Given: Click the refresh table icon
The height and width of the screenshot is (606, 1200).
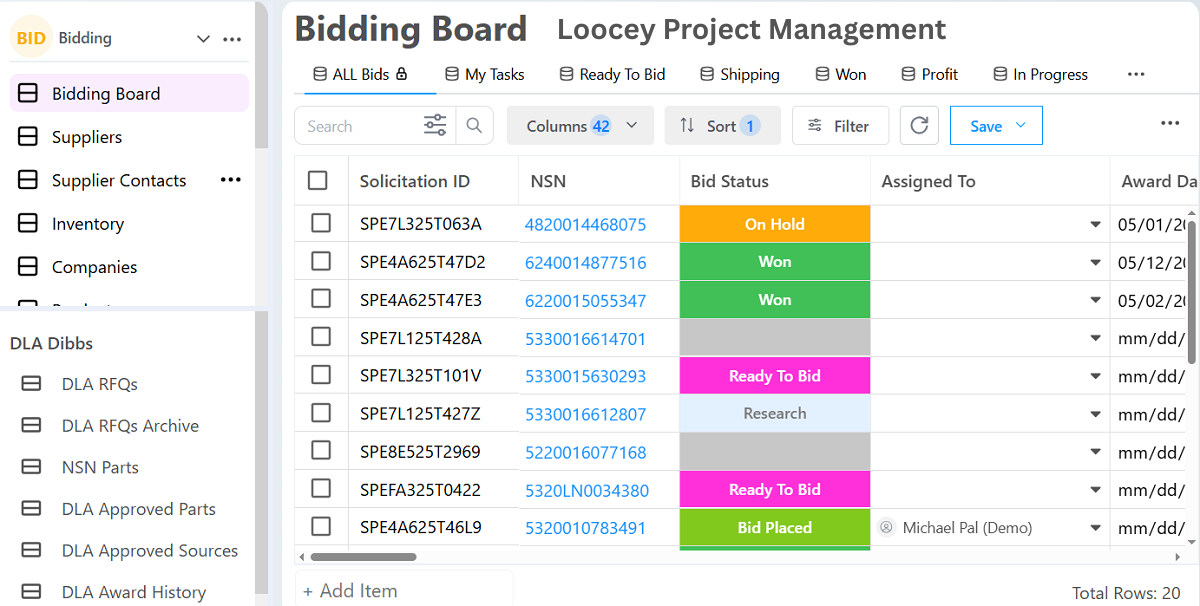Looking at the screenshot, I should (919, 126).
